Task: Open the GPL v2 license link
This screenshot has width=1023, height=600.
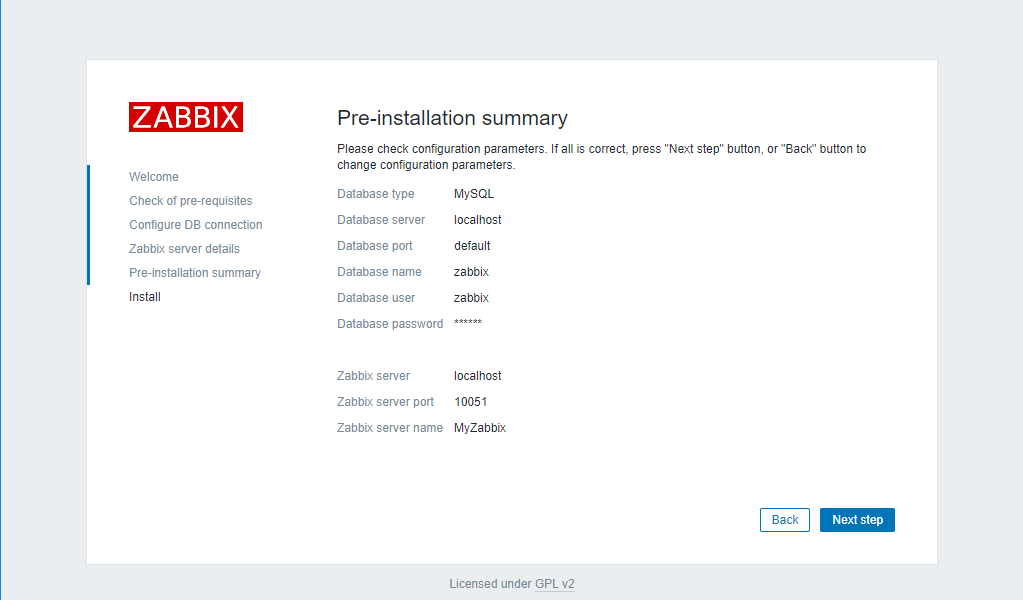Action: (555, 584)
